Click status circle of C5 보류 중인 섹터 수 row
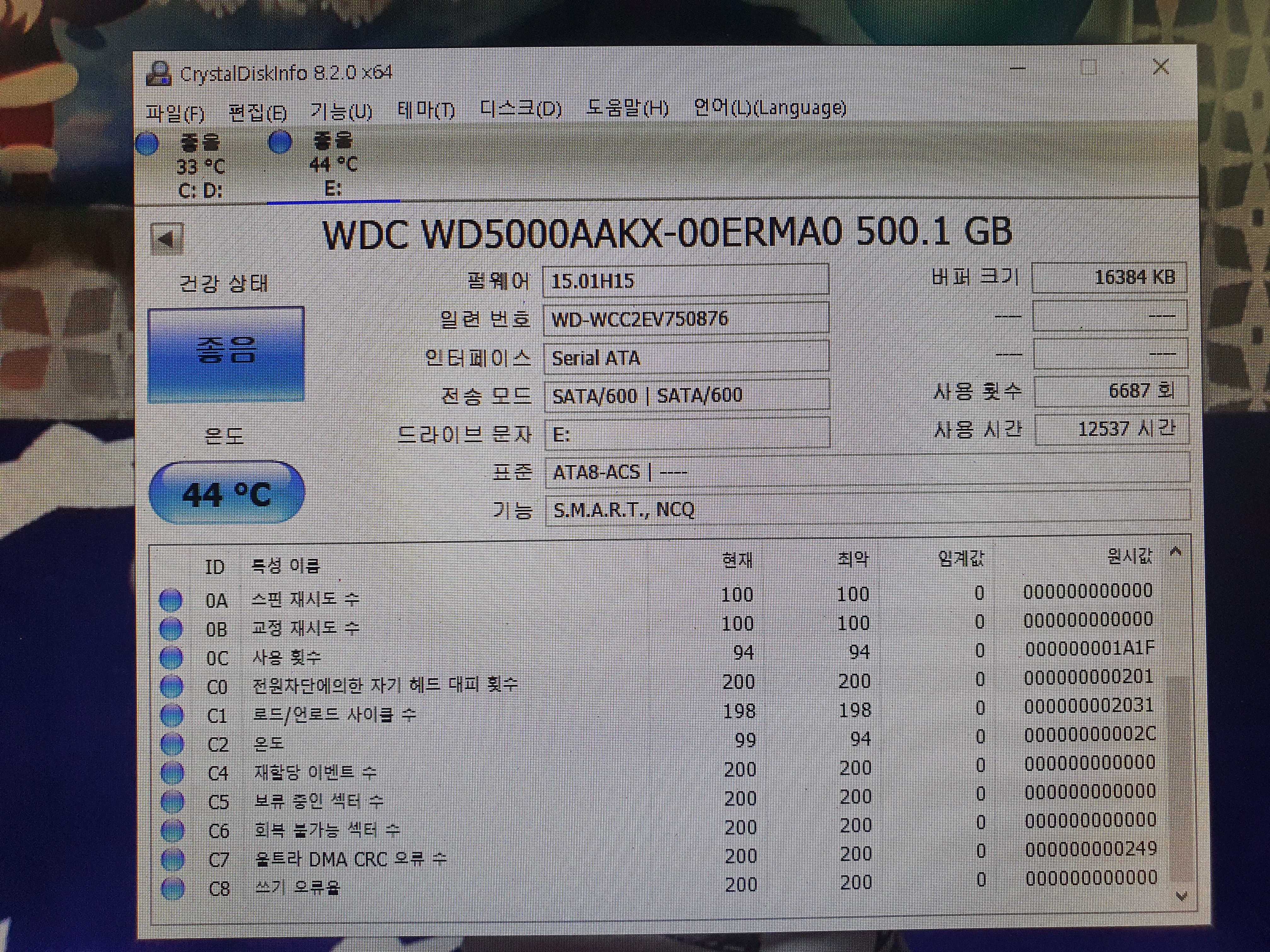Screen dimensions: 1270x952 point(173,802)
